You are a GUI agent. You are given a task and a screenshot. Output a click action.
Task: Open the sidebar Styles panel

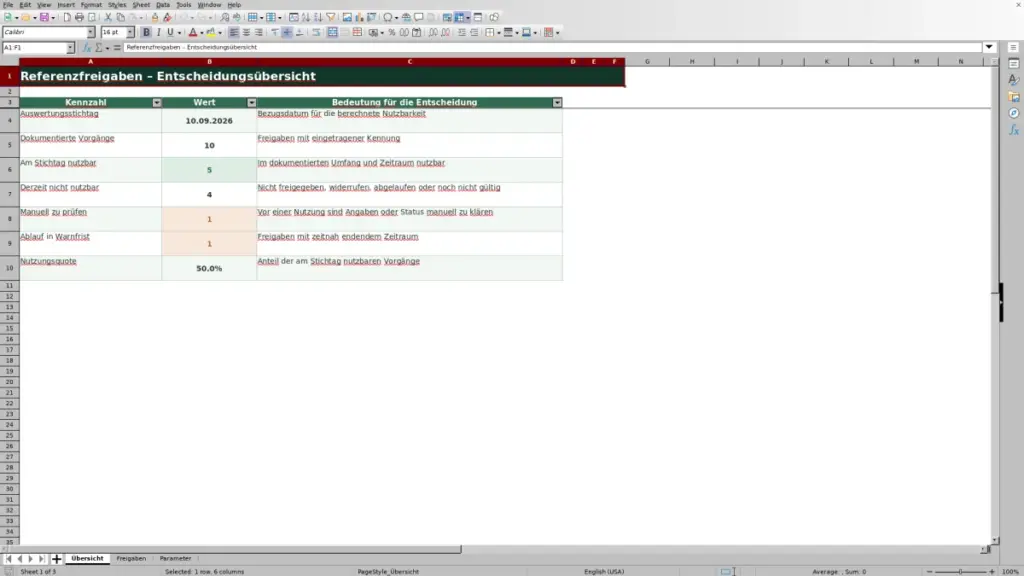(x=1014, y=80)
